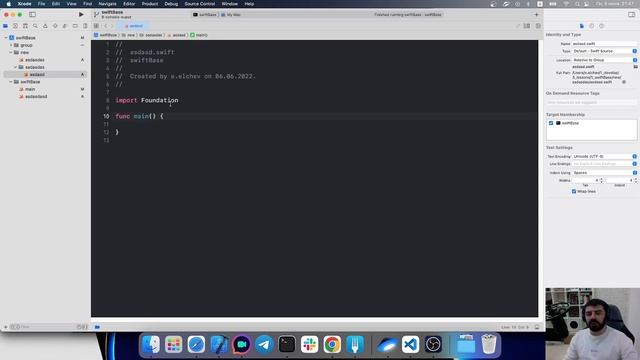This screenshot has width=640, height=360.
Task: Run the swiftBase scheme with play button
Action: (81, 15)
